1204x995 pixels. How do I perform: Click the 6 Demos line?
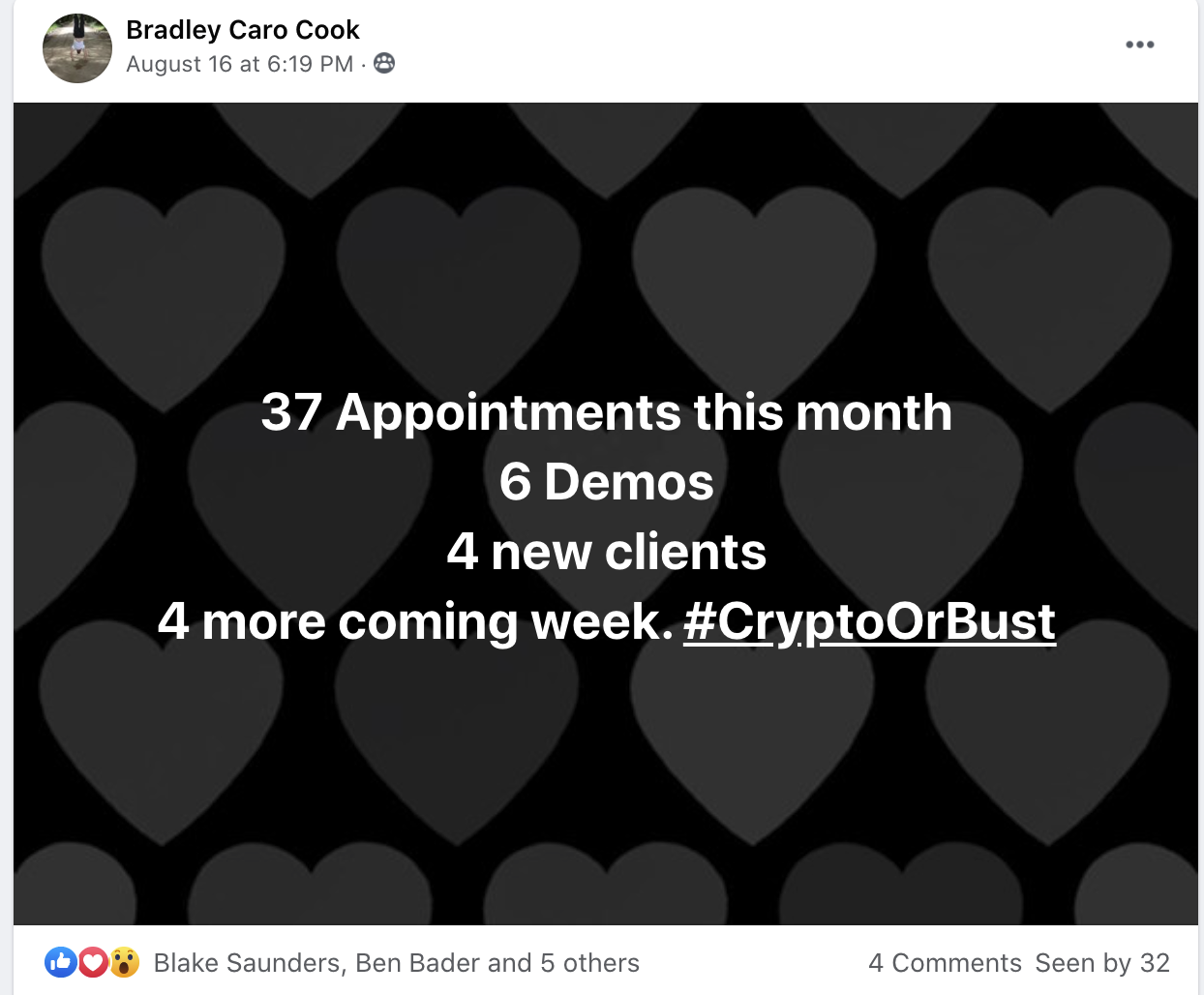607,482
